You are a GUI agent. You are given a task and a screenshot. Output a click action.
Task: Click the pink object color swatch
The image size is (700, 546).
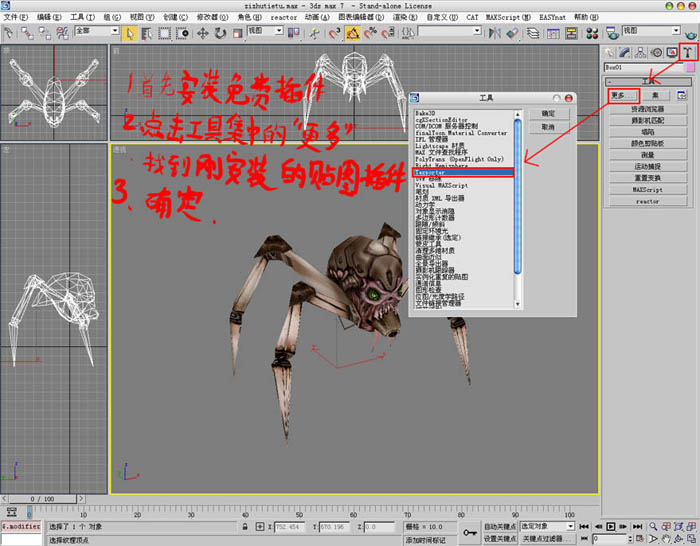(x=690, y=67)
